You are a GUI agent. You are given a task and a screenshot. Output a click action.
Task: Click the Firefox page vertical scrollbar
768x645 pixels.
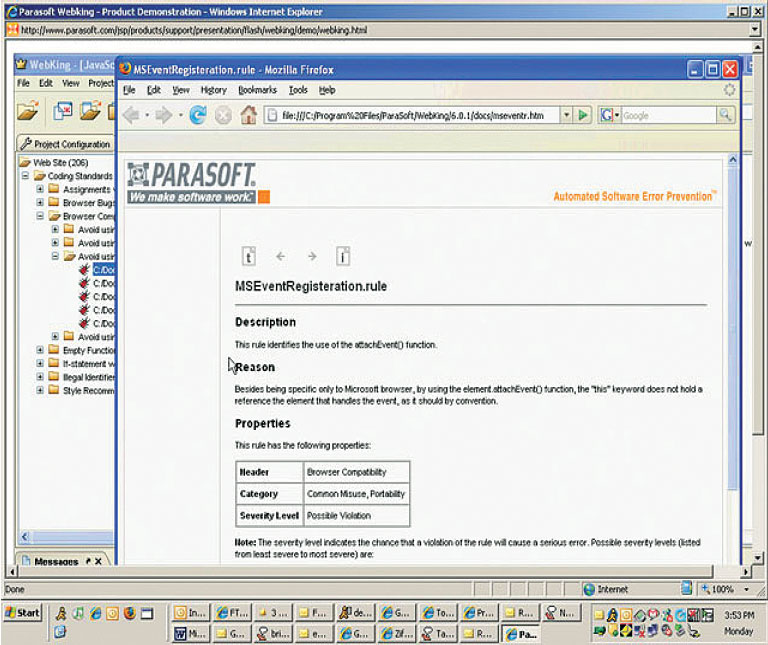pos(733,350)
